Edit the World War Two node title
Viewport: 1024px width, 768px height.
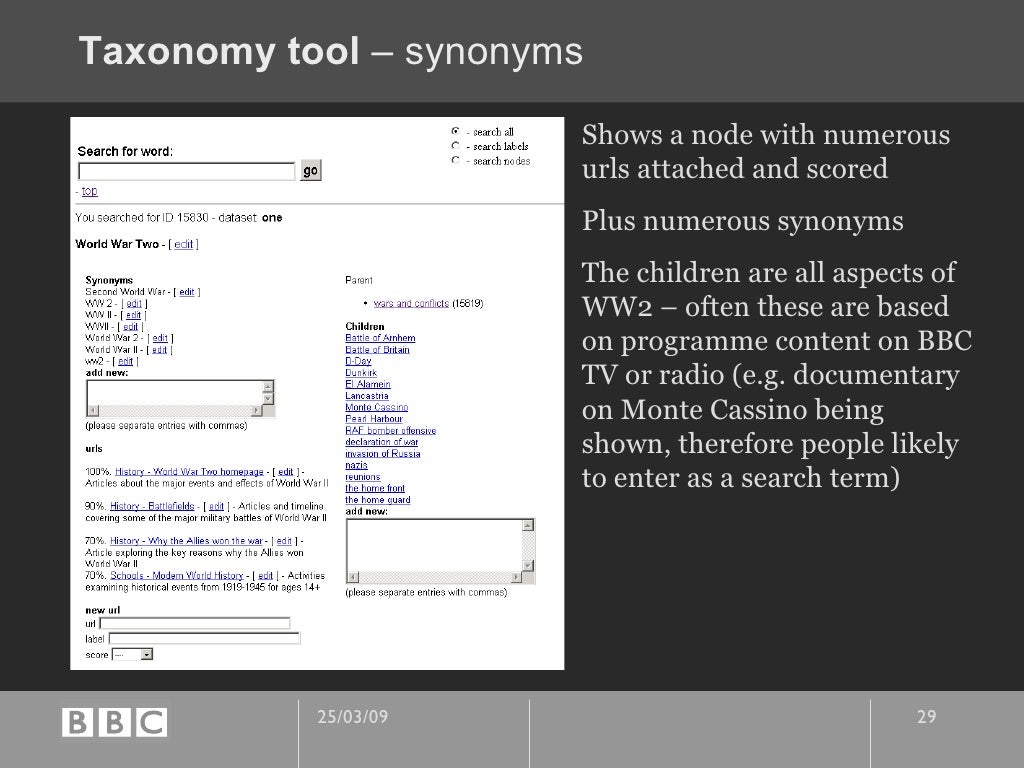(184, 244)
